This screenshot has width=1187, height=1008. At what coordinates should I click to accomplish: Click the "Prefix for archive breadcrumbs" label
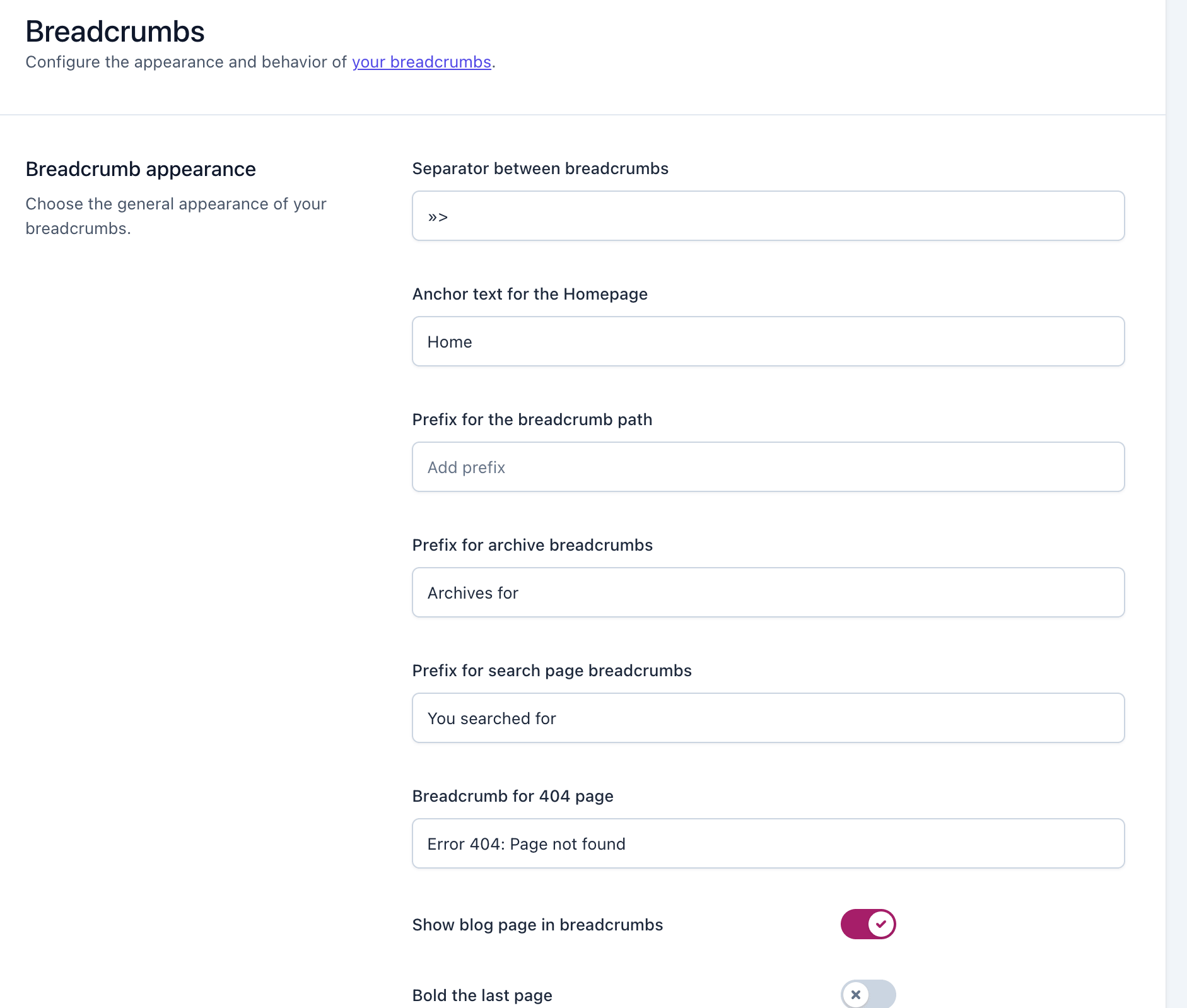(x=532, y=545)
